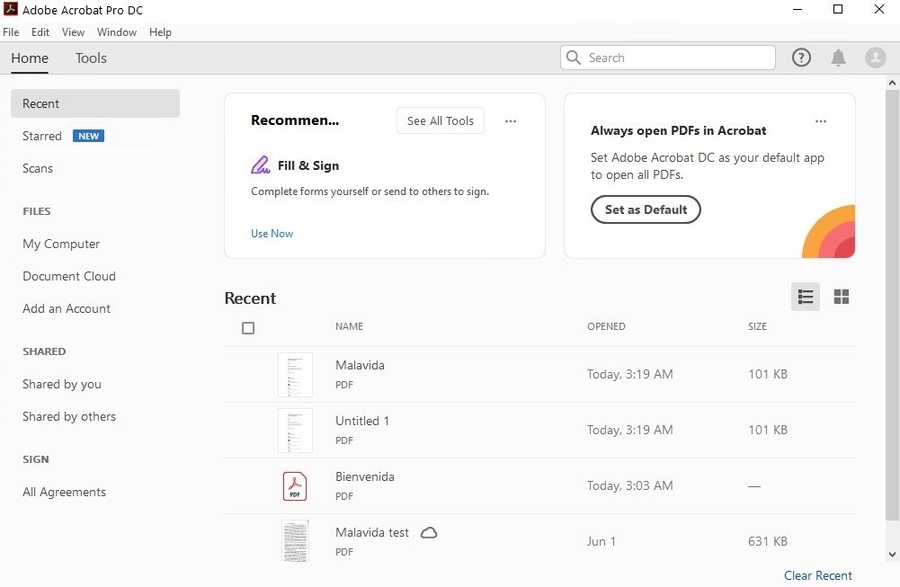
Task: Click the Clear Recent link
Action: pyautogui.click(x=818, y=575)
